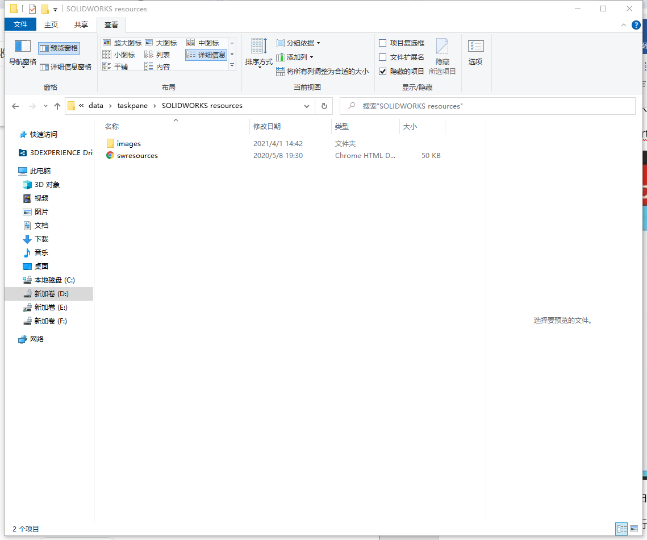The image size is (647, 540).
Task: Open Help question mark icon
Action: coord(636,25)
